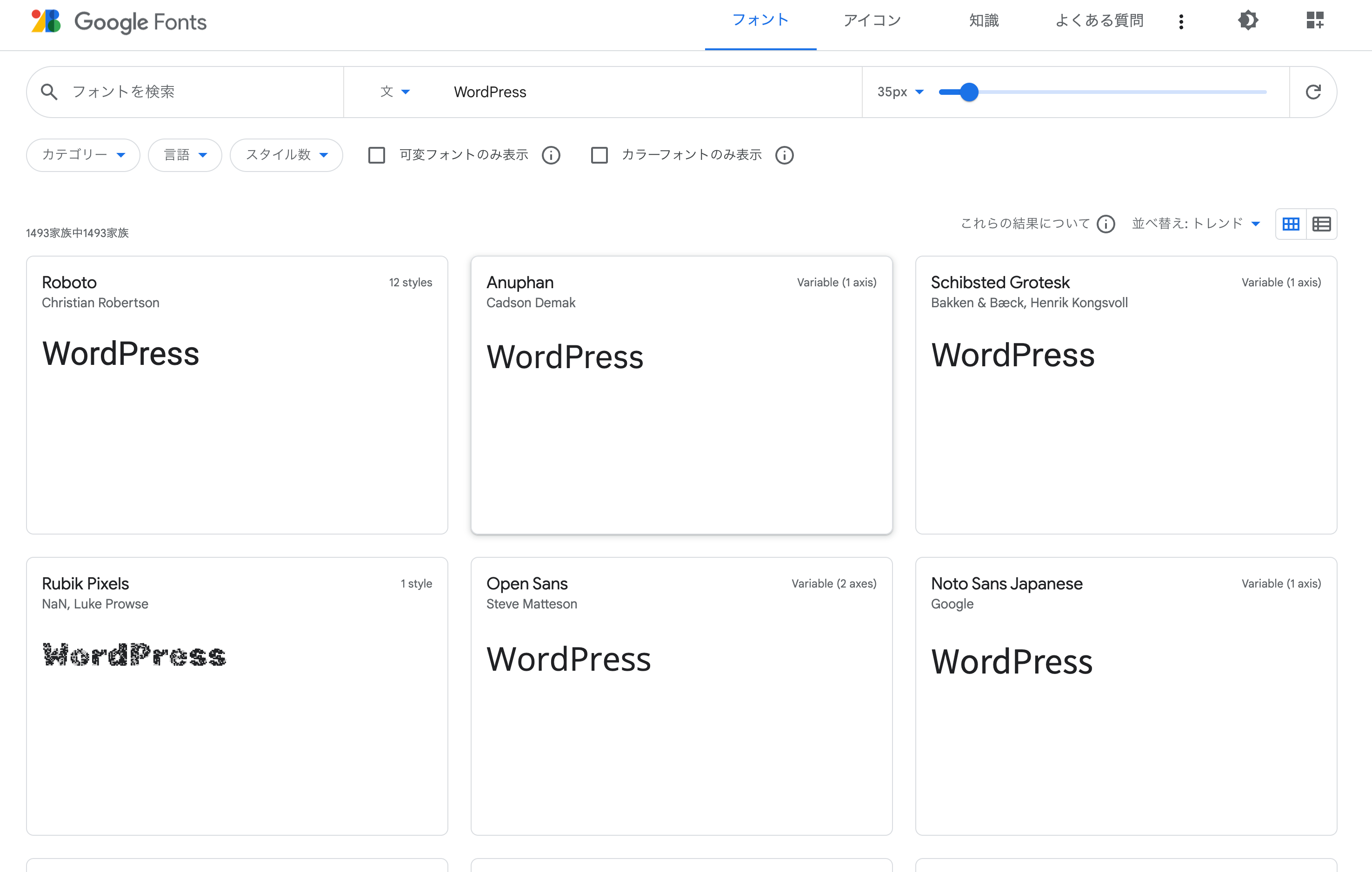Viewport: 1372px width, 872px height.
Task: Open the selected families grid-plus icon
Action: (1315, 20)
